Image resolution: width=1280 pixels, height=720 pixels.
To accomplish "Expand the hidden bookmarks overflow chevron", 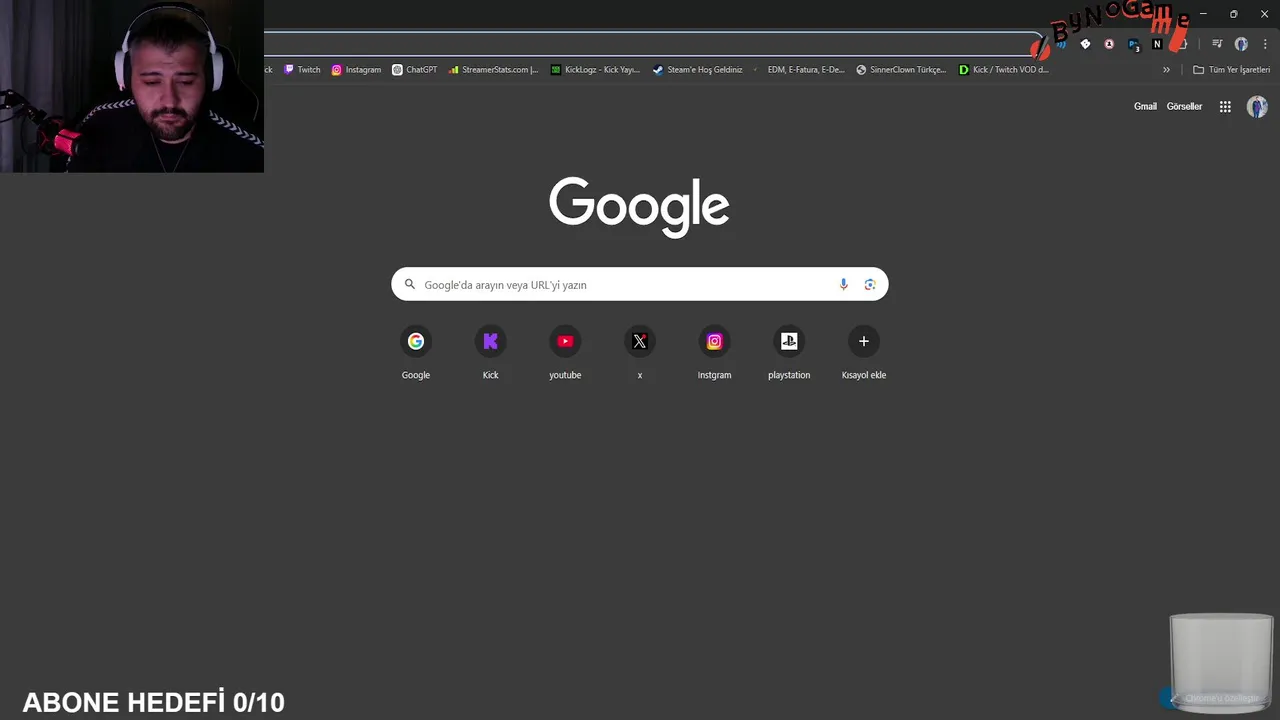I will coord(1166,70).
